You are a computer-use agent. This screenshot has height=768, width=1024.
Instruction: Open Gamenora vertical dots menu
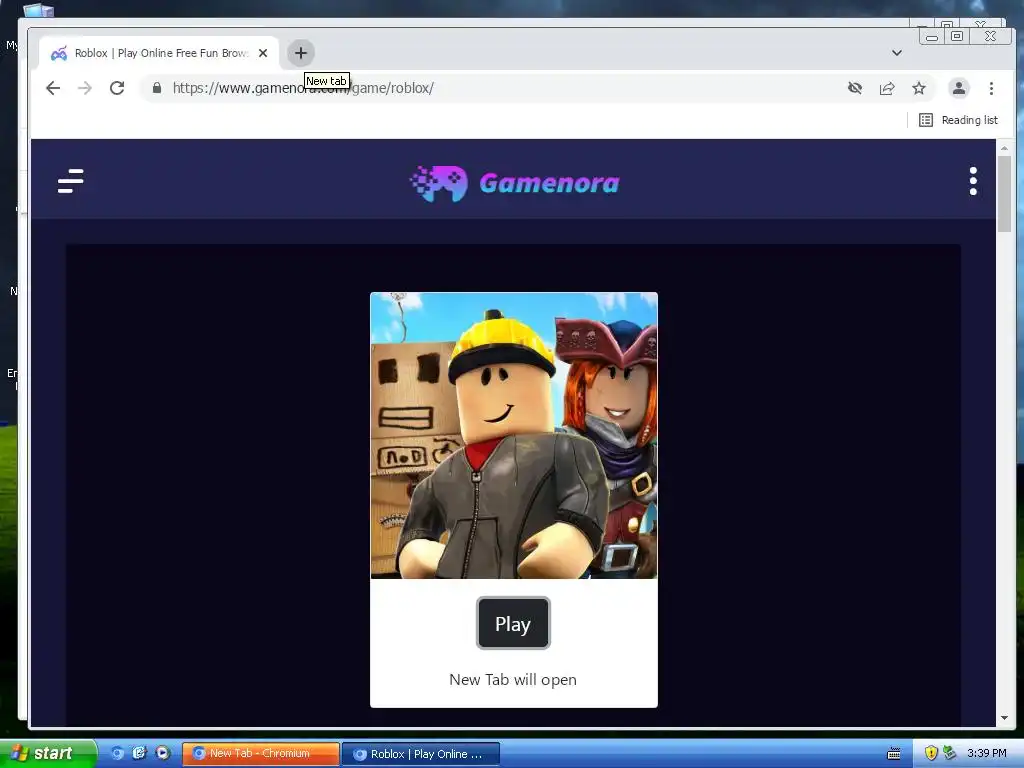(x=973, y=181)
